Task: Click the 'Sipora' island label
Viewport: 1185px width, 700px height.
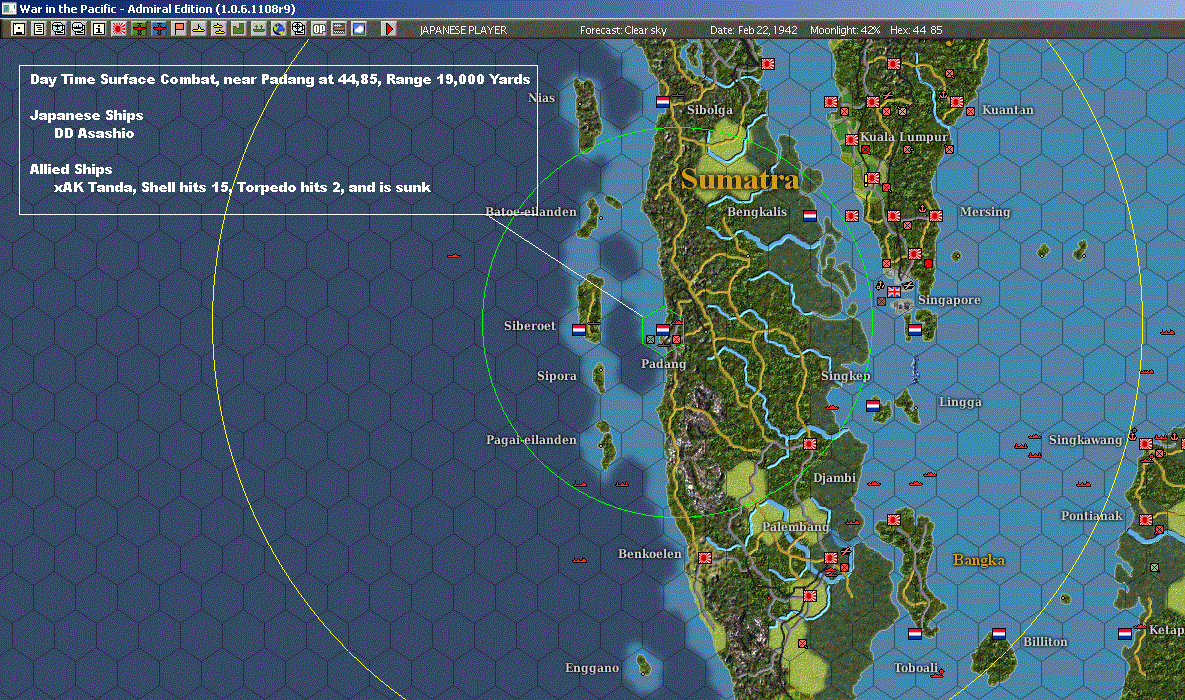Action: 556,376
